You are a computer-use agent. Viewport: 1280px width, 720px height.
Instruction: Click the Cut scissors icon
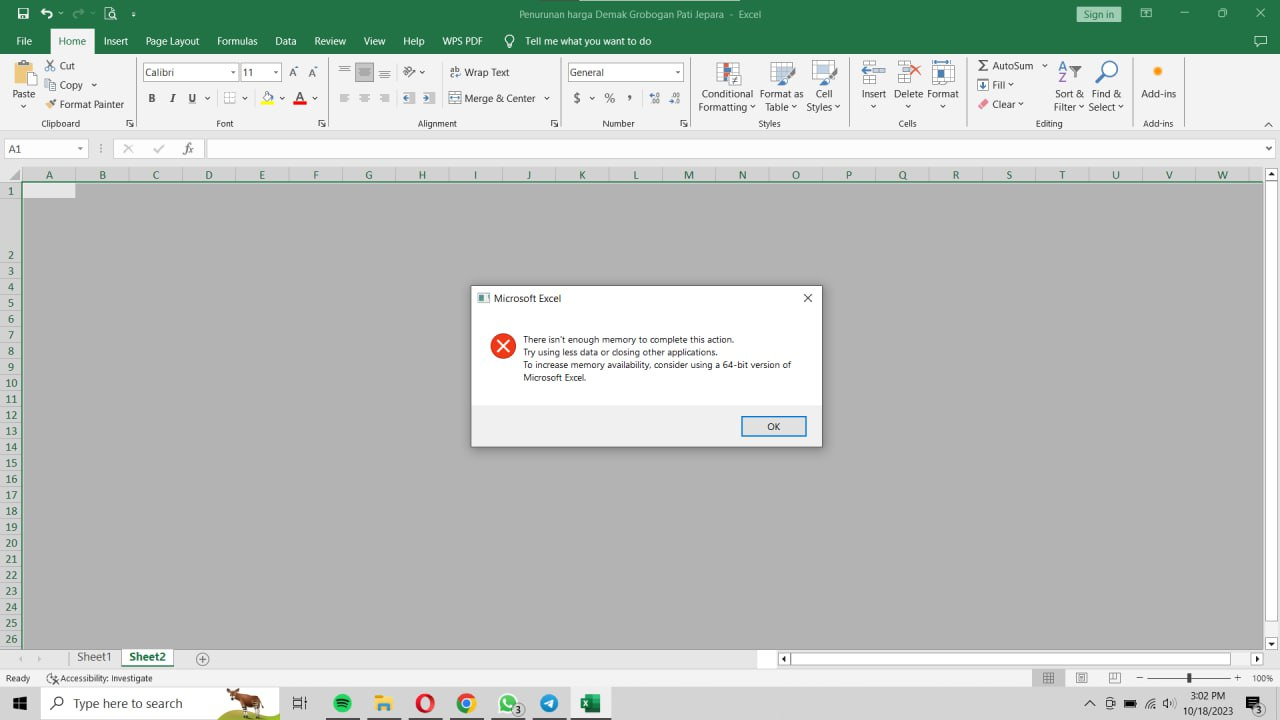tap(51, 66)
